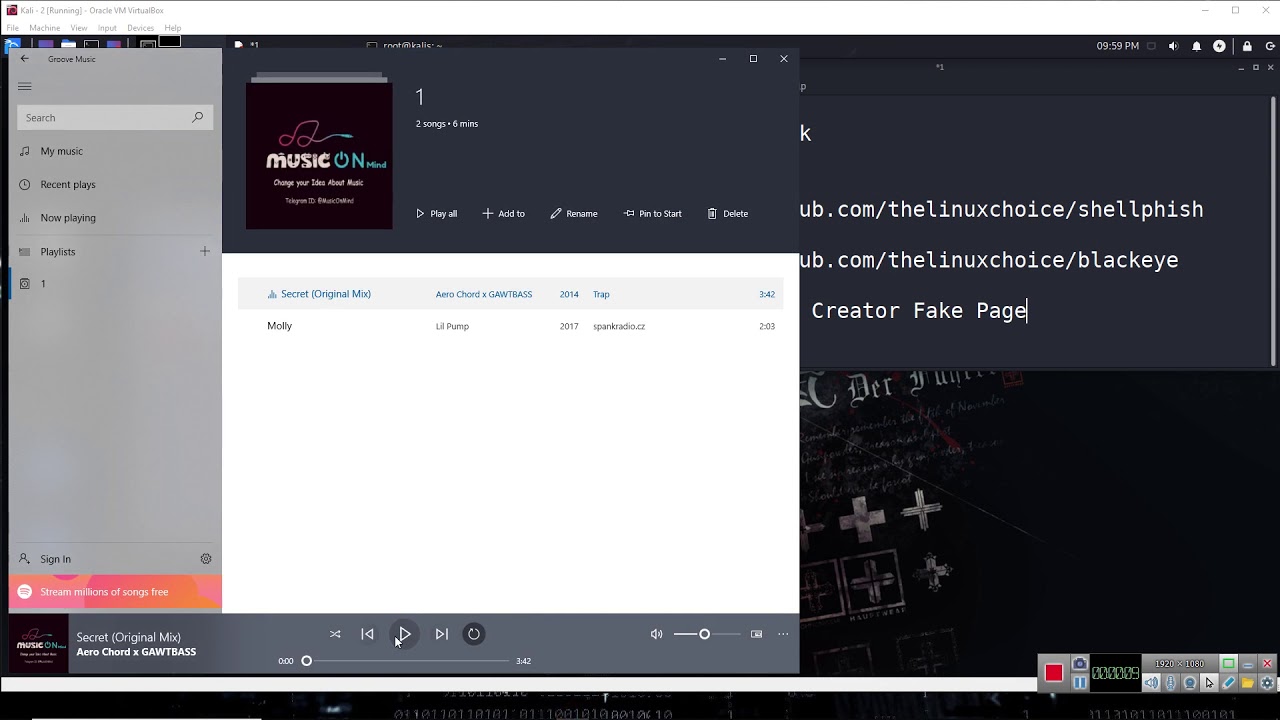Open the Playlists section
This screenshot has height=720, width=1280.
58,252
